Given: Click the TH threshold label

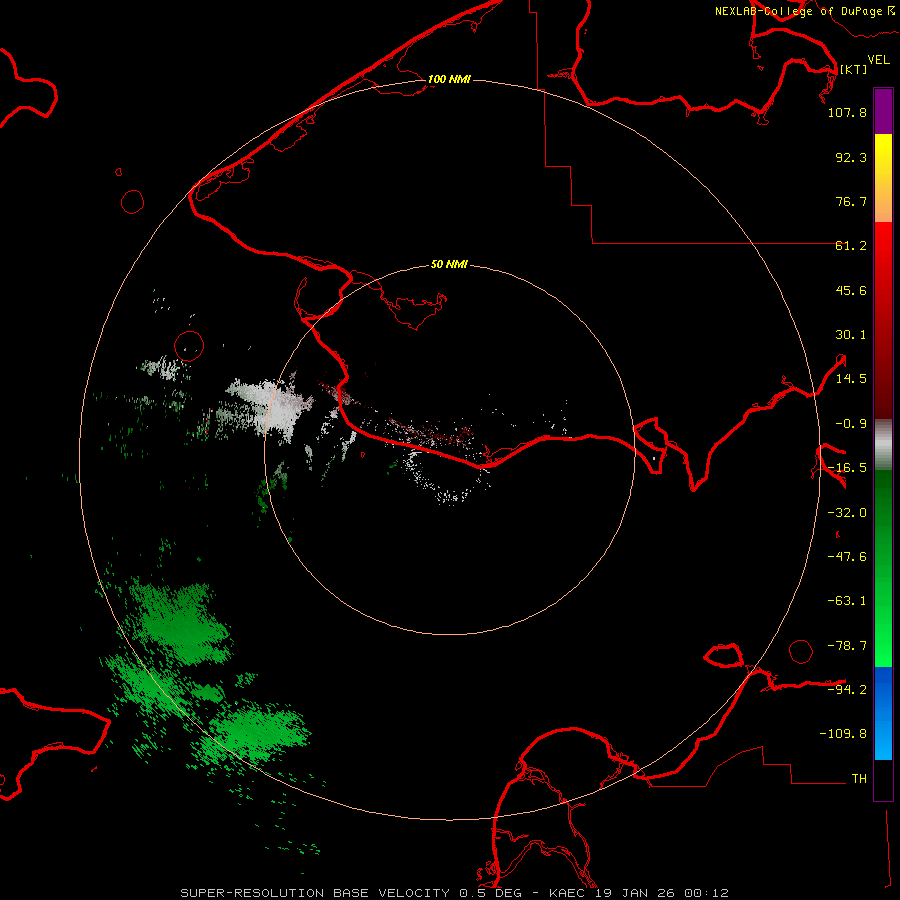Looking at the screenshot, I should click(859, 778).
